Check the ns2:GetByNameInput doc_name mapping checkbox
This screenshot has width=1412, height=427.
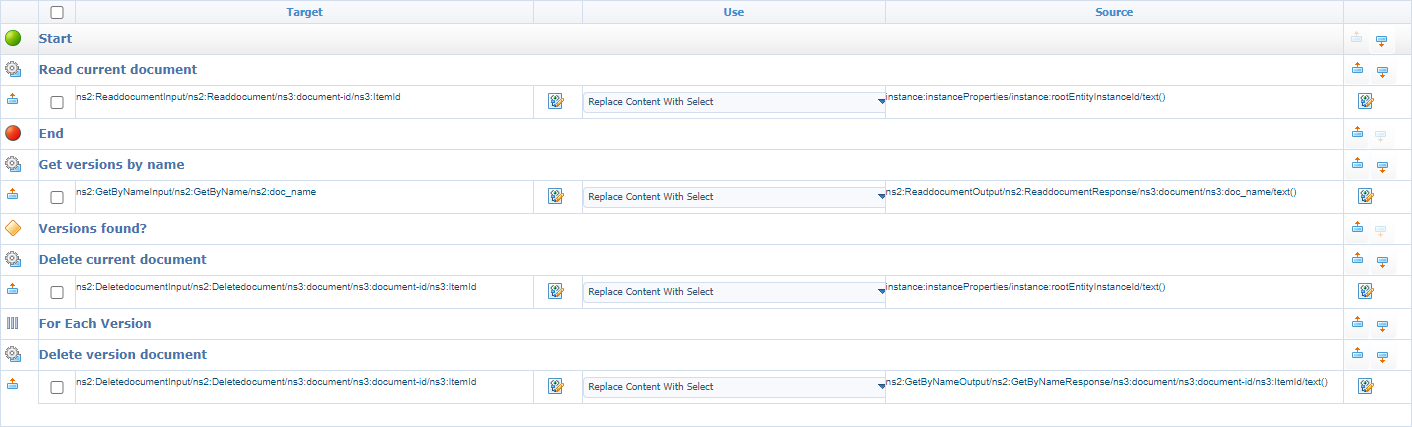point(57,197)
